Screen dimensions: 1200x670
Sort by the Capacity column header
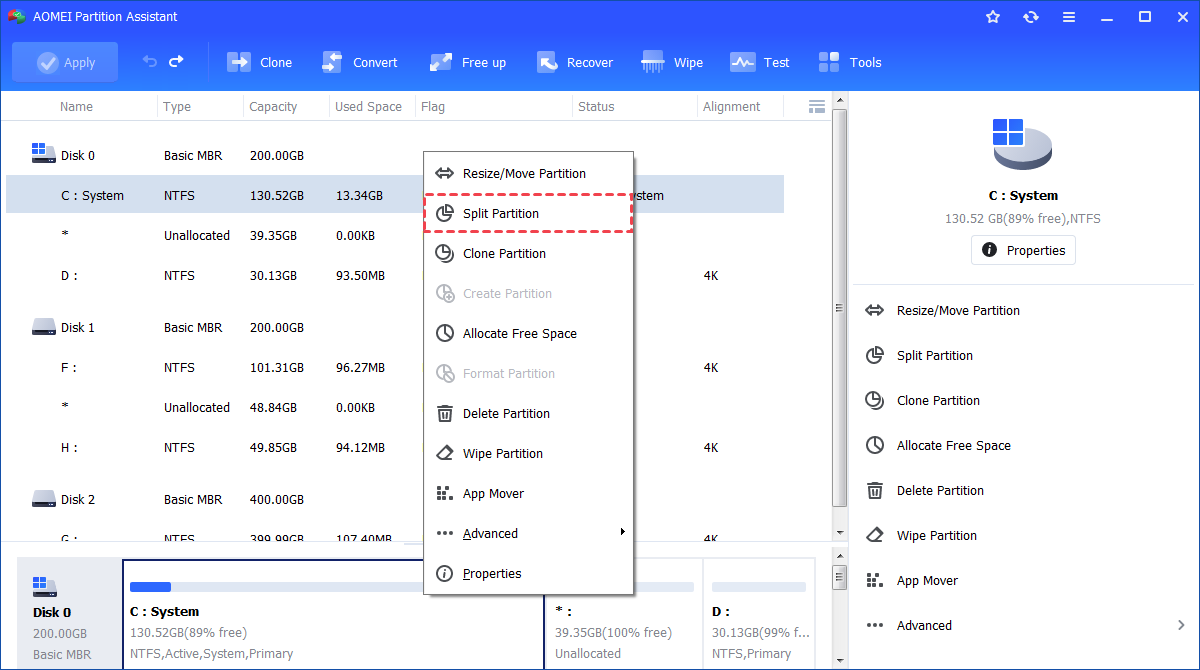[273, 106]
